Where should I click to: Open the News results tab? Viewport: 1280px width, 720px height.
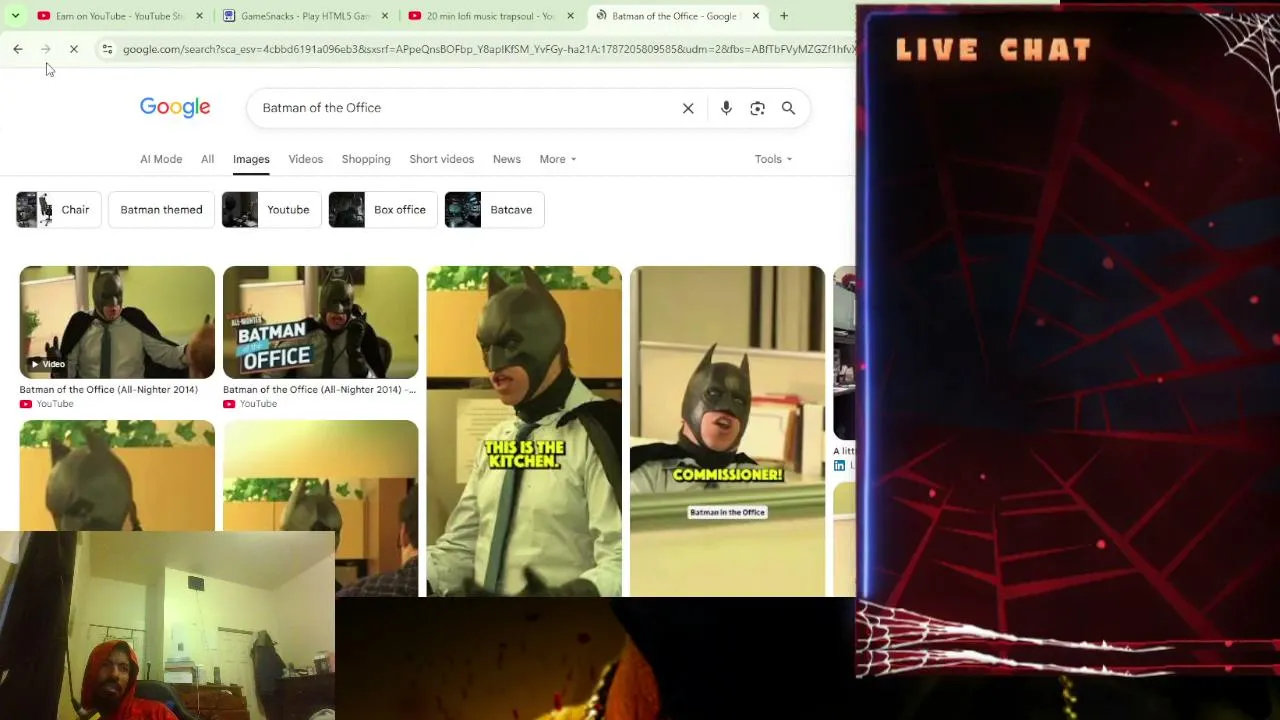coord(507,159)
